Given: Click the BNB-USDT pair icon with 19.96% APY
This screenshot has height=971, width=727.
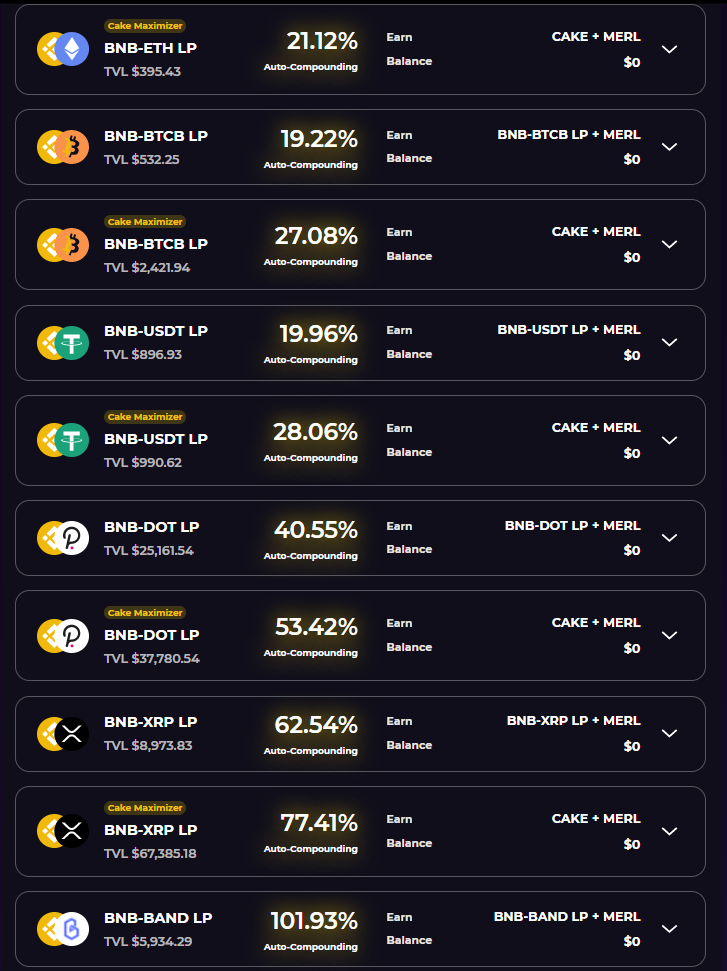Looking at the screenshot, I should 63,342.
